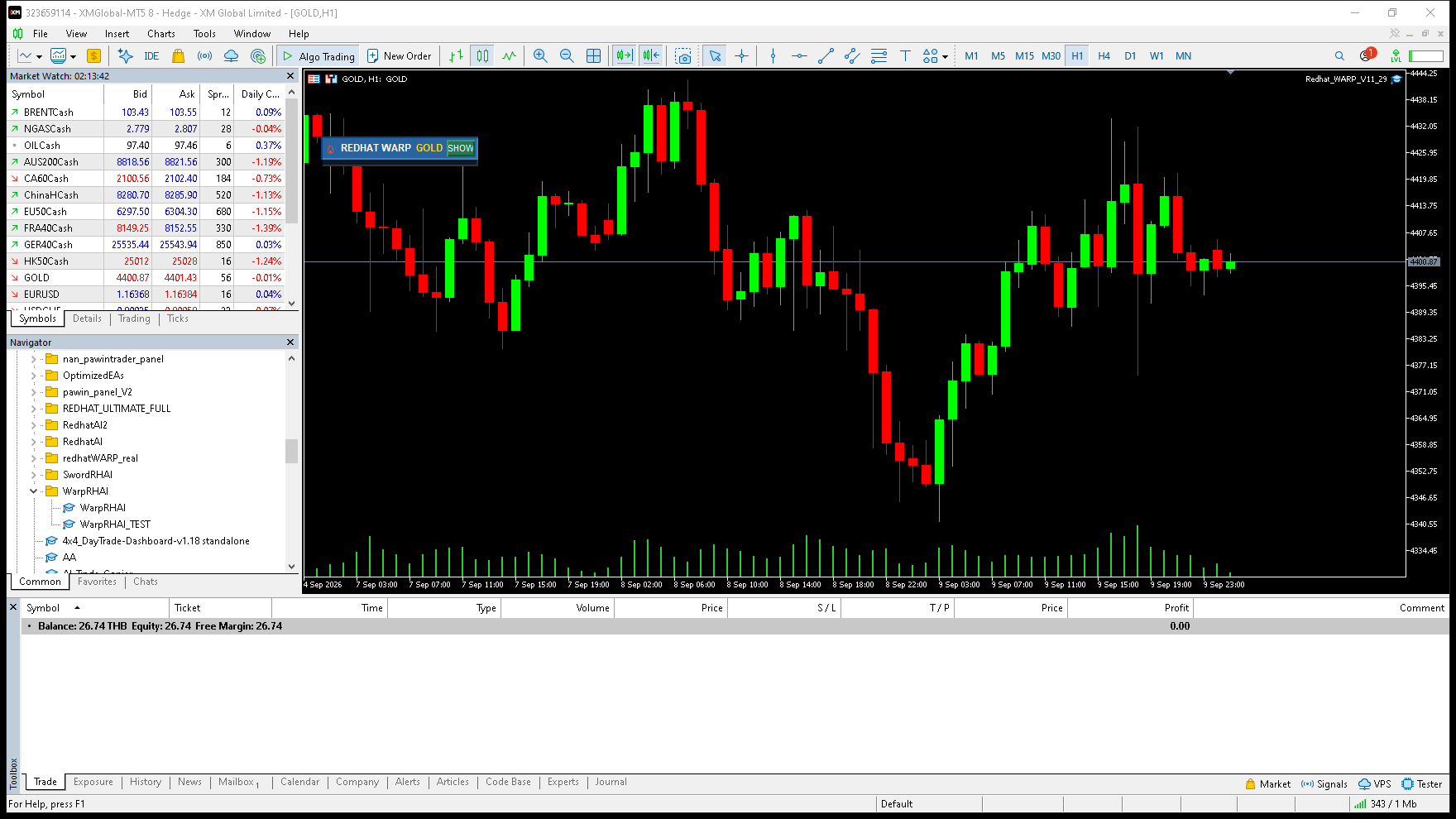Switch chart to candlesticks view
Screen dimensions: 1456x819
pyautogui.click(x=482, y=56)
